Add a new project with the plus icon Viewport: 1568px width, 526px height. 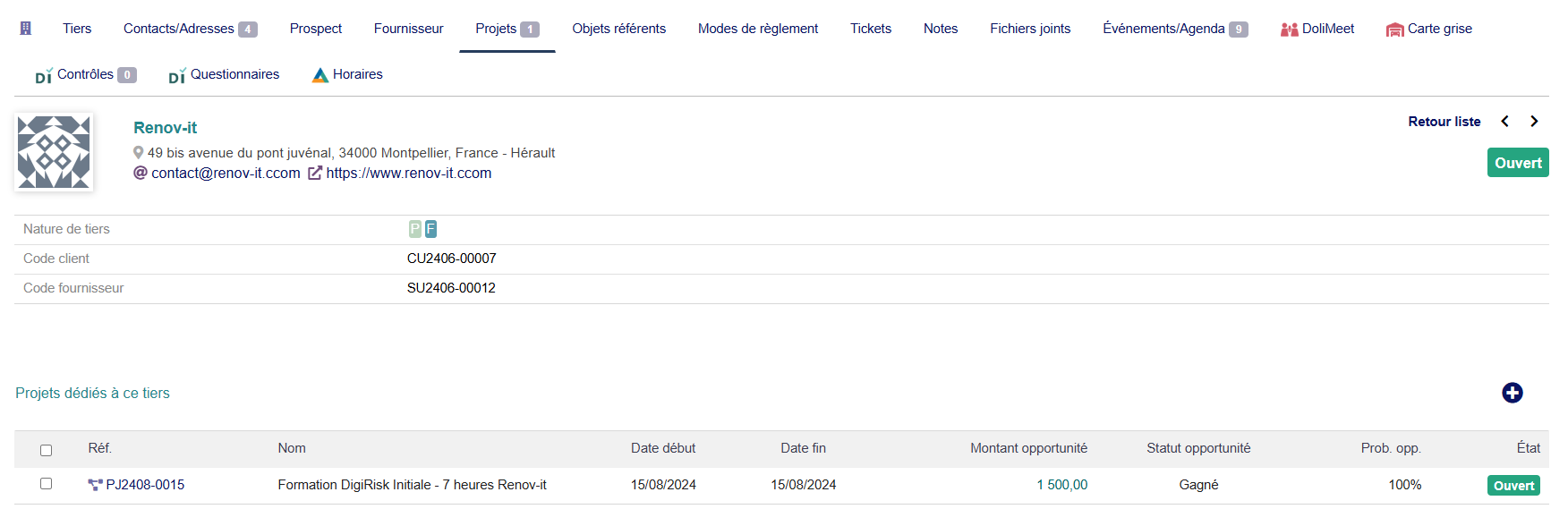tap(1513, 393)
